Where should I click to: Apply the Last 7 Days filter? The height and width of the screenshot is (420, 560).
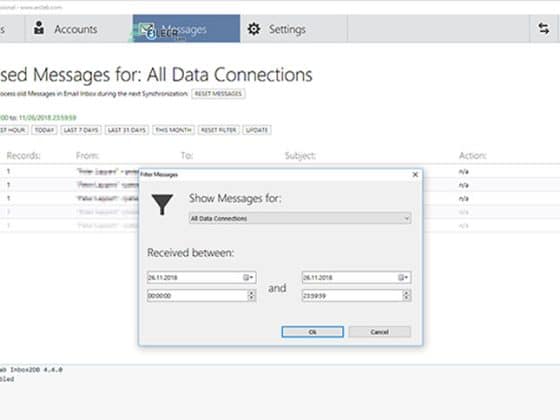[81, 130]
